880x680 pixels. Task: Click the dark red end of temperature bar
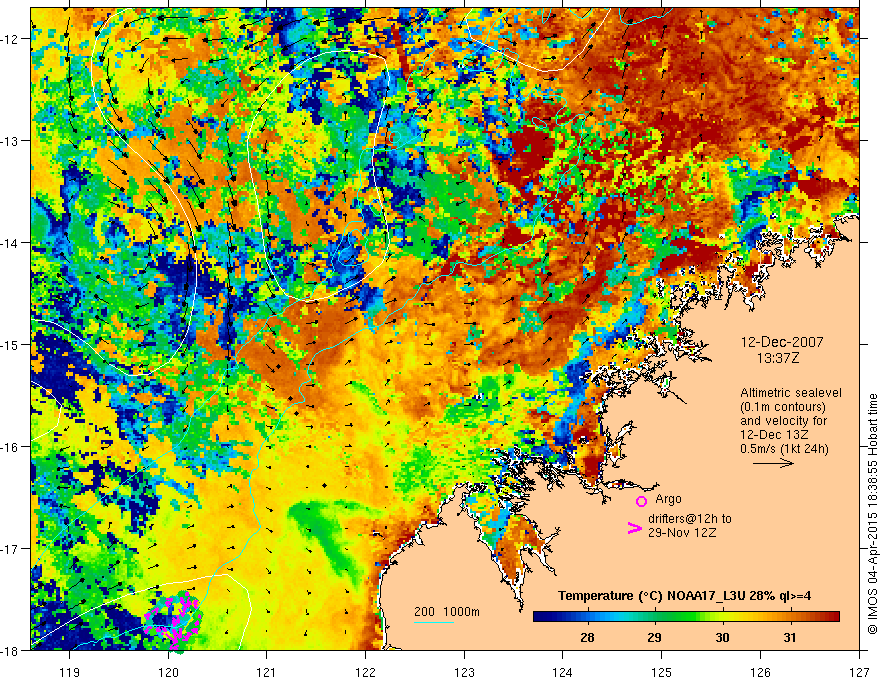pyautogui.click(x=834, y=616)
